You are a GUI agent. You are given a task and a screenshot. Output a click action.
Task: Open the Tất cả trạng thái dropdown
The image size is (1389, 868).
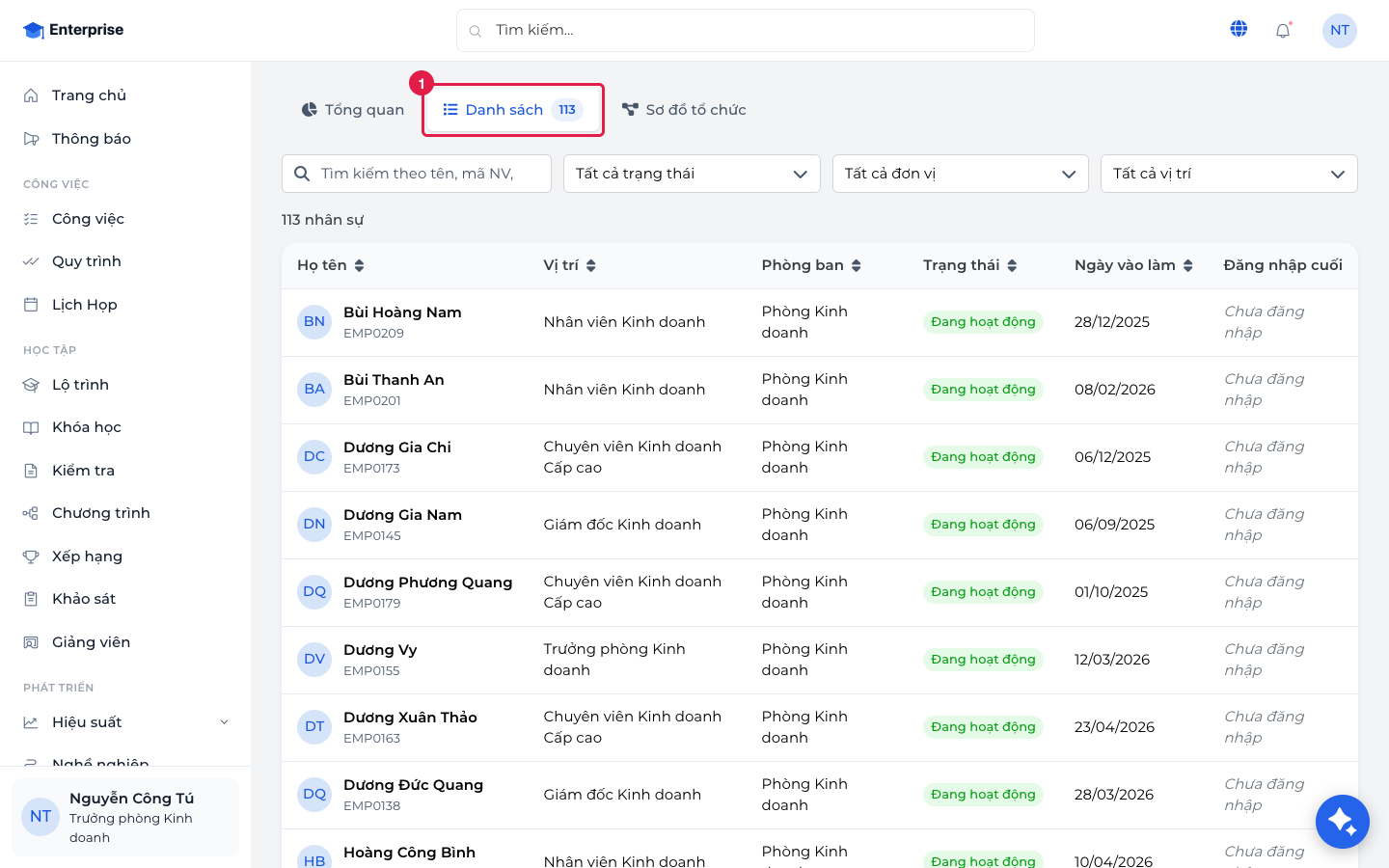[692, 174]
